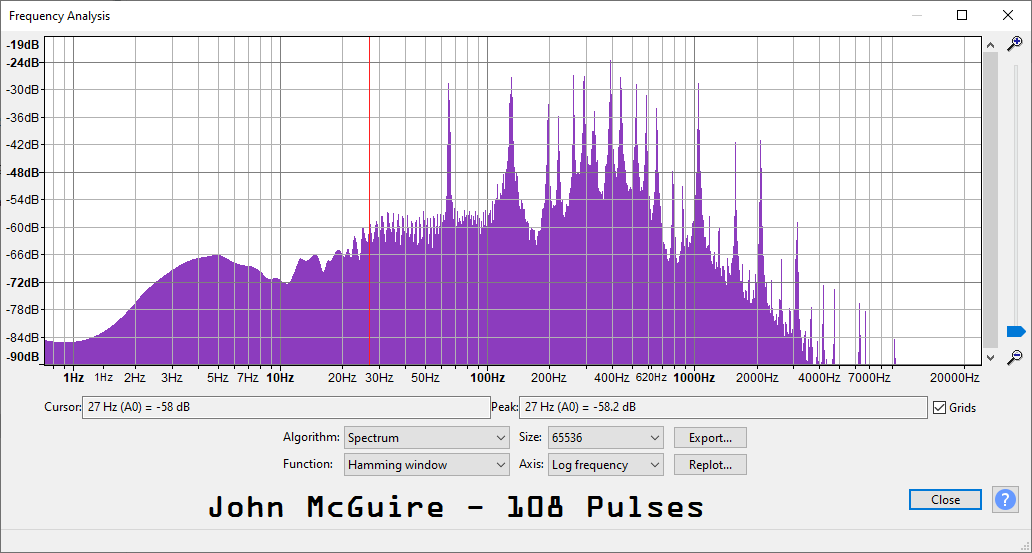This screenshot has width=1032, height=553.
Task: Click the vertical scrollbar down arrow
Action: tap(991, 357)
